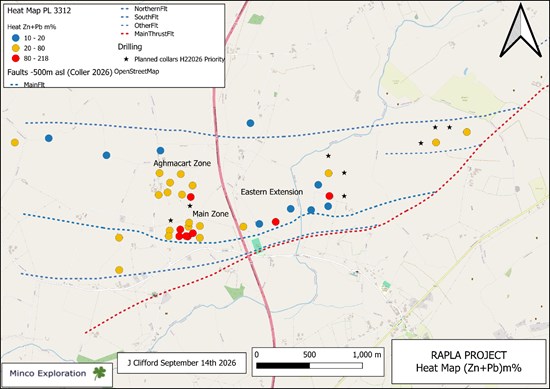Click the 'Drilling' legend heading
Viewport: 550px width, 389px height.
point(130,47)
